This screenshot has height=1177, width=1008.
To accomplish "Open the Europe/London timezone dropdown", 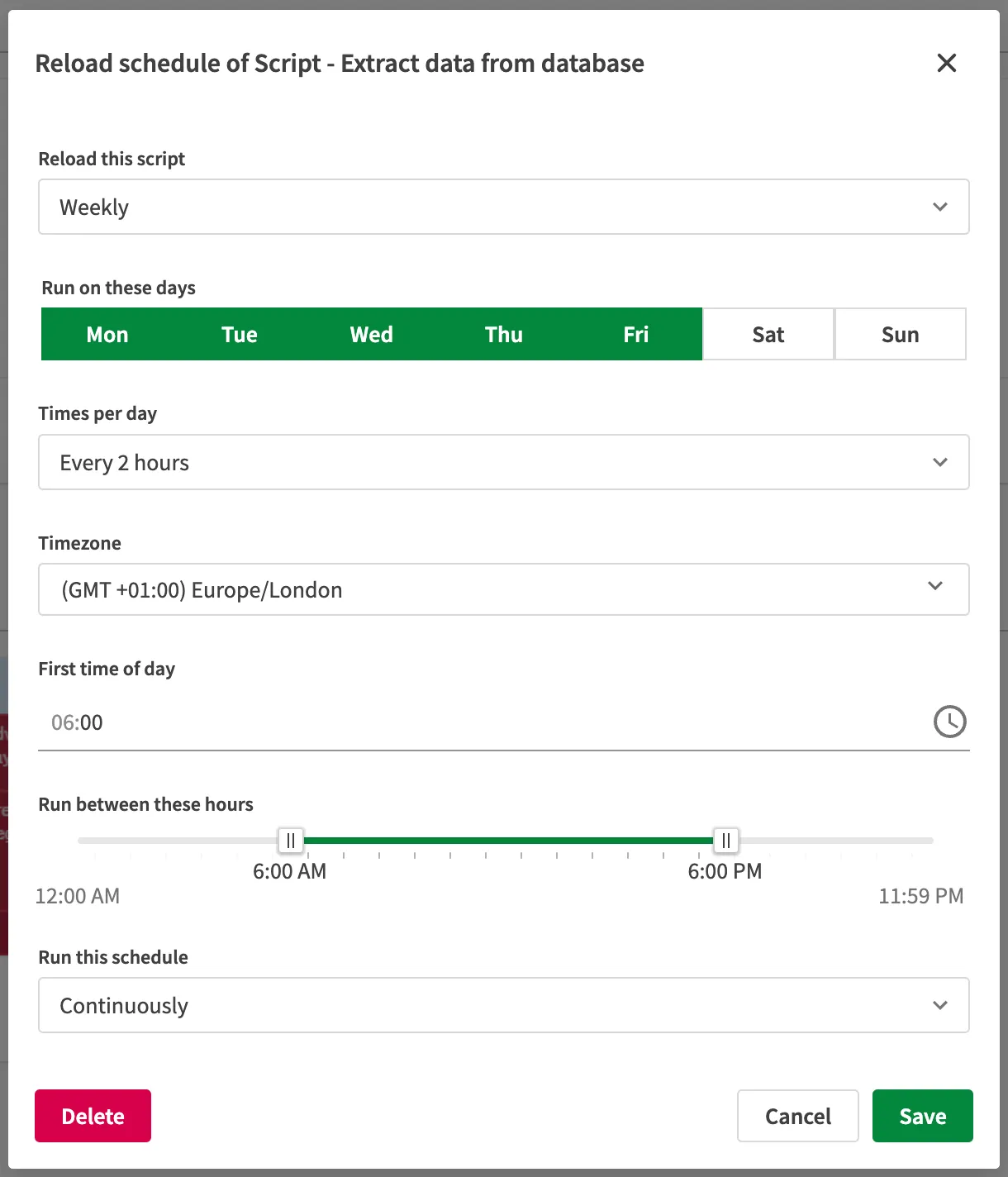I will [x=504, y=589].
